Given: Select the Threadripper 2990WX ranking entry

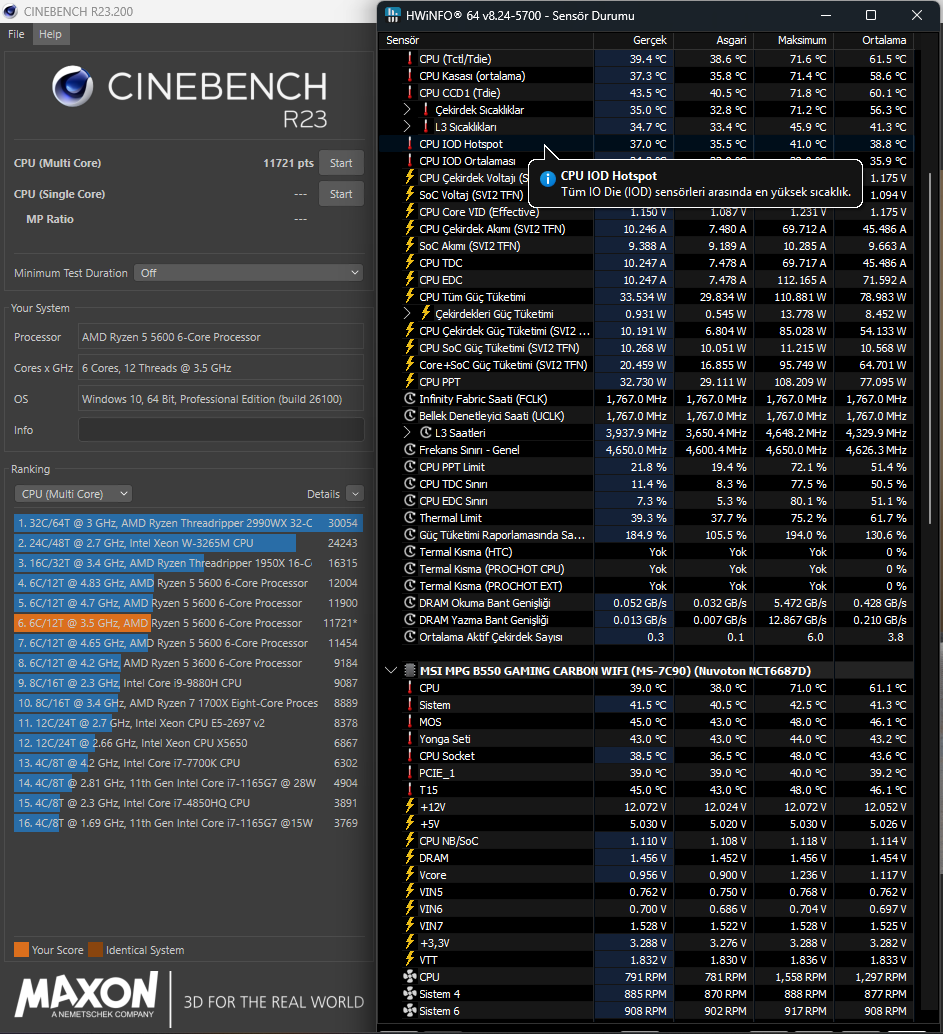Looking at the screenshot, I should [x=188, y=523].
